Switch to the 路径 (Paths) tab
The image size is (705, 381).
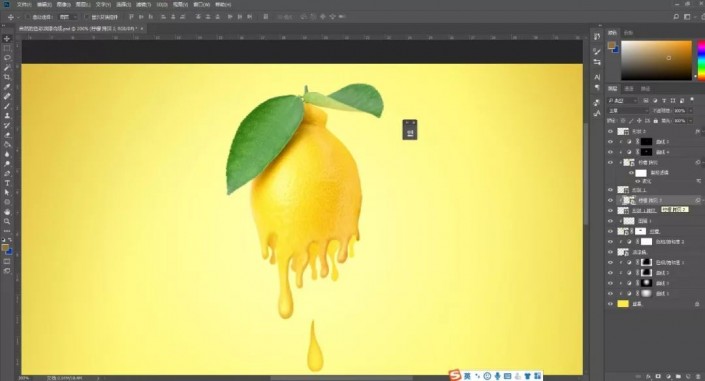pyautogui.click(x=646, y=89)
